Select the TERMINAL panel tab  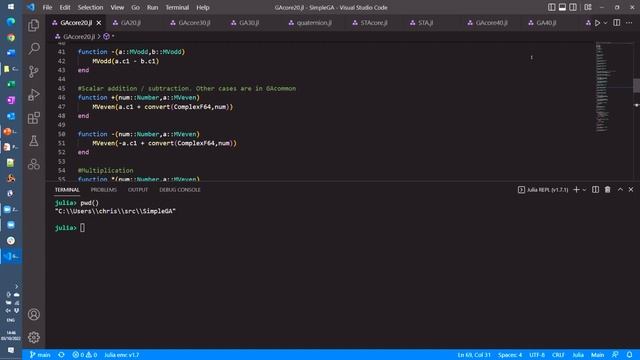click(x=67, y=190)
